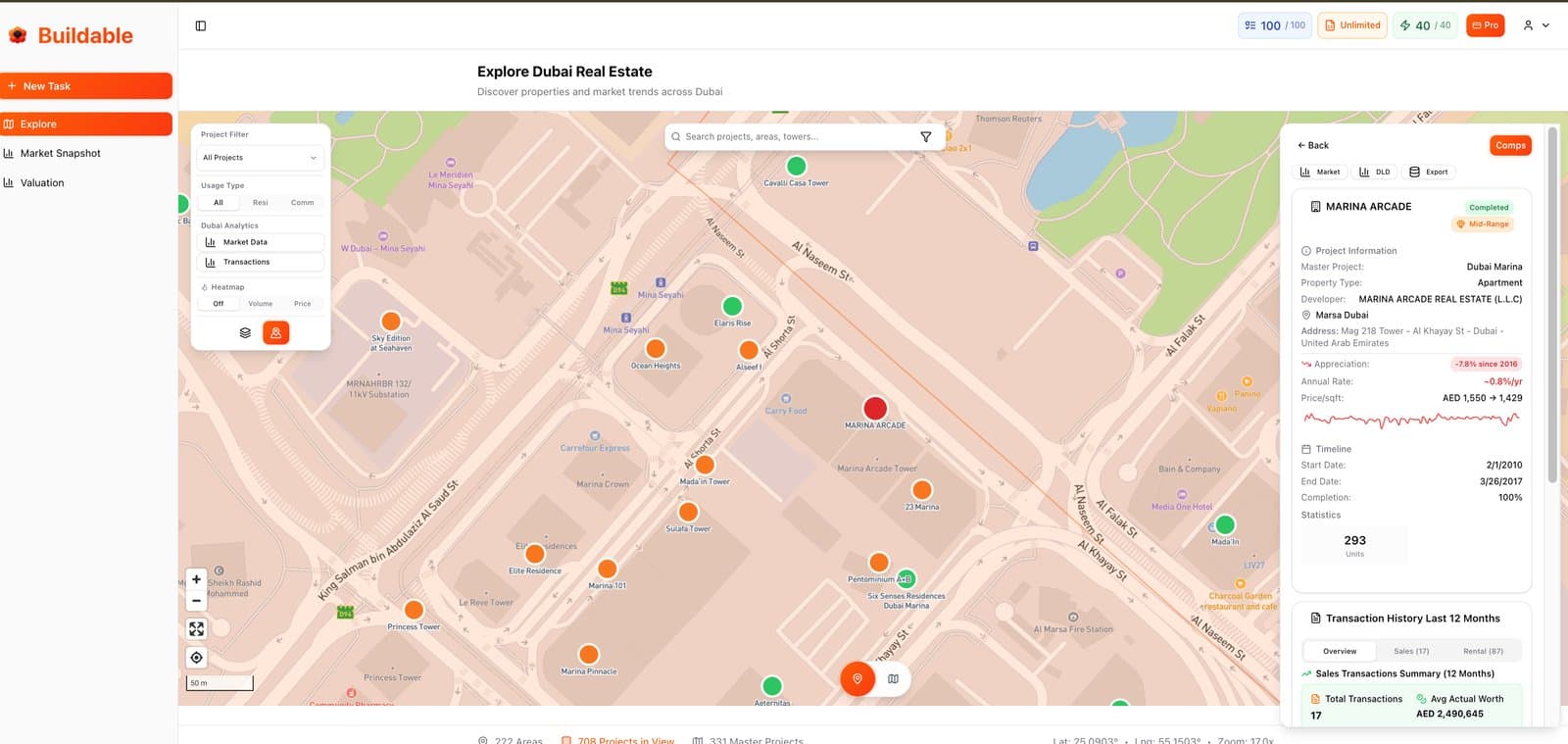
Task: Click the red MARINA ARCADE marker
Action: (x=875, y=408)
